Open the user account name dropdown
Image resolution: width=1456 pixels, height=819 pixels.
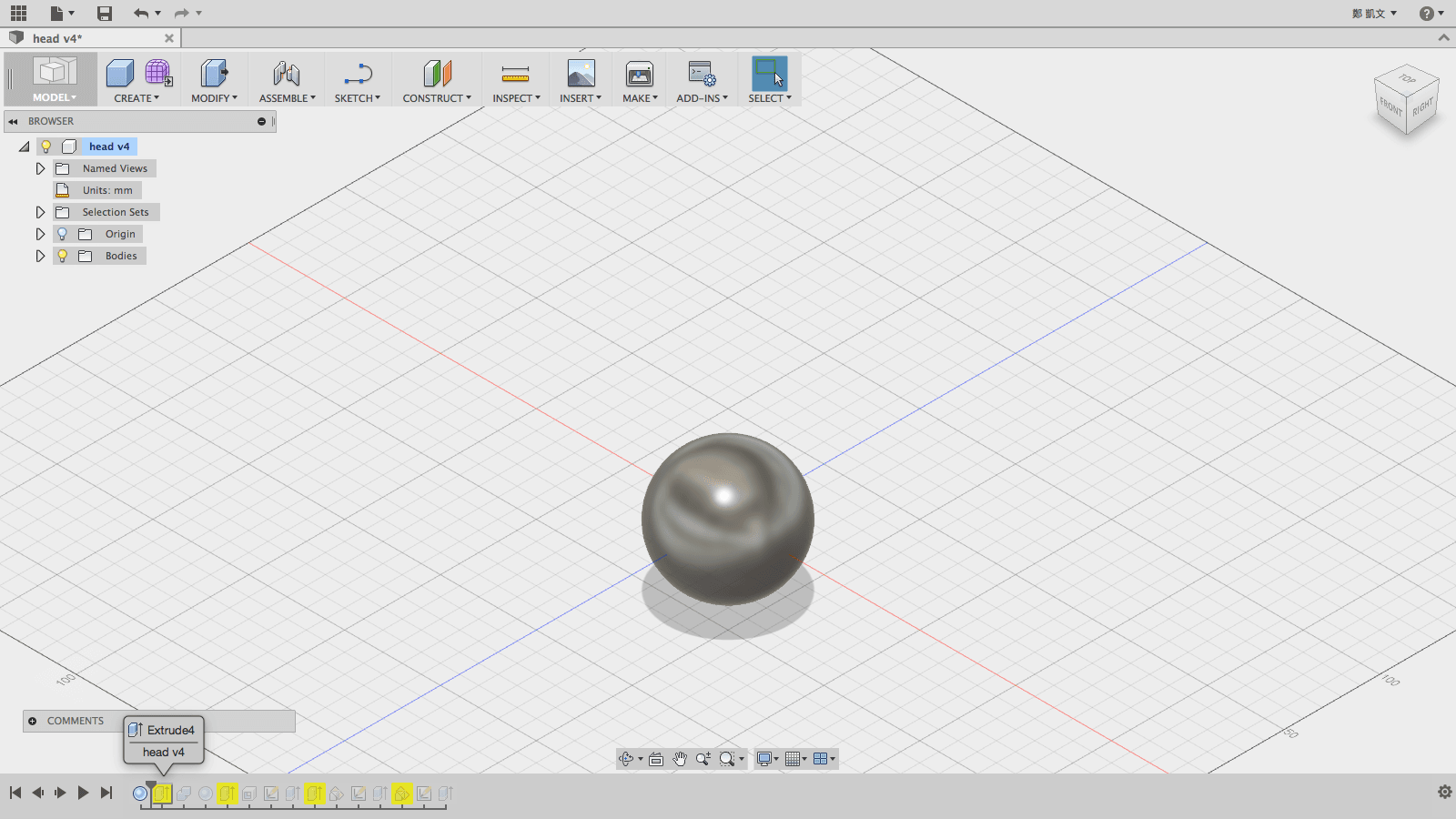pyautogui.click(x=1374, y=13)
